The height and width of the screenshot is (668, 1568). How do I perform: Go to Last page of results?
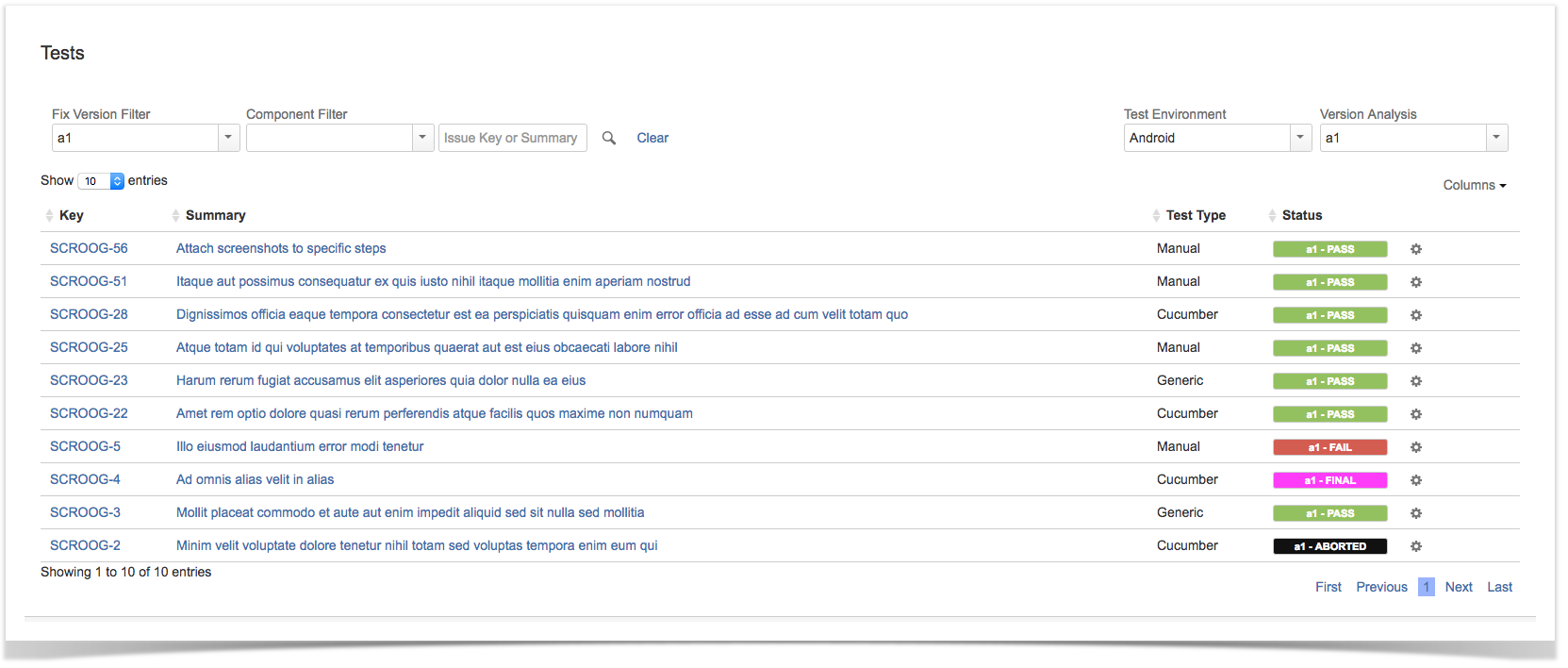point(1500,587)
